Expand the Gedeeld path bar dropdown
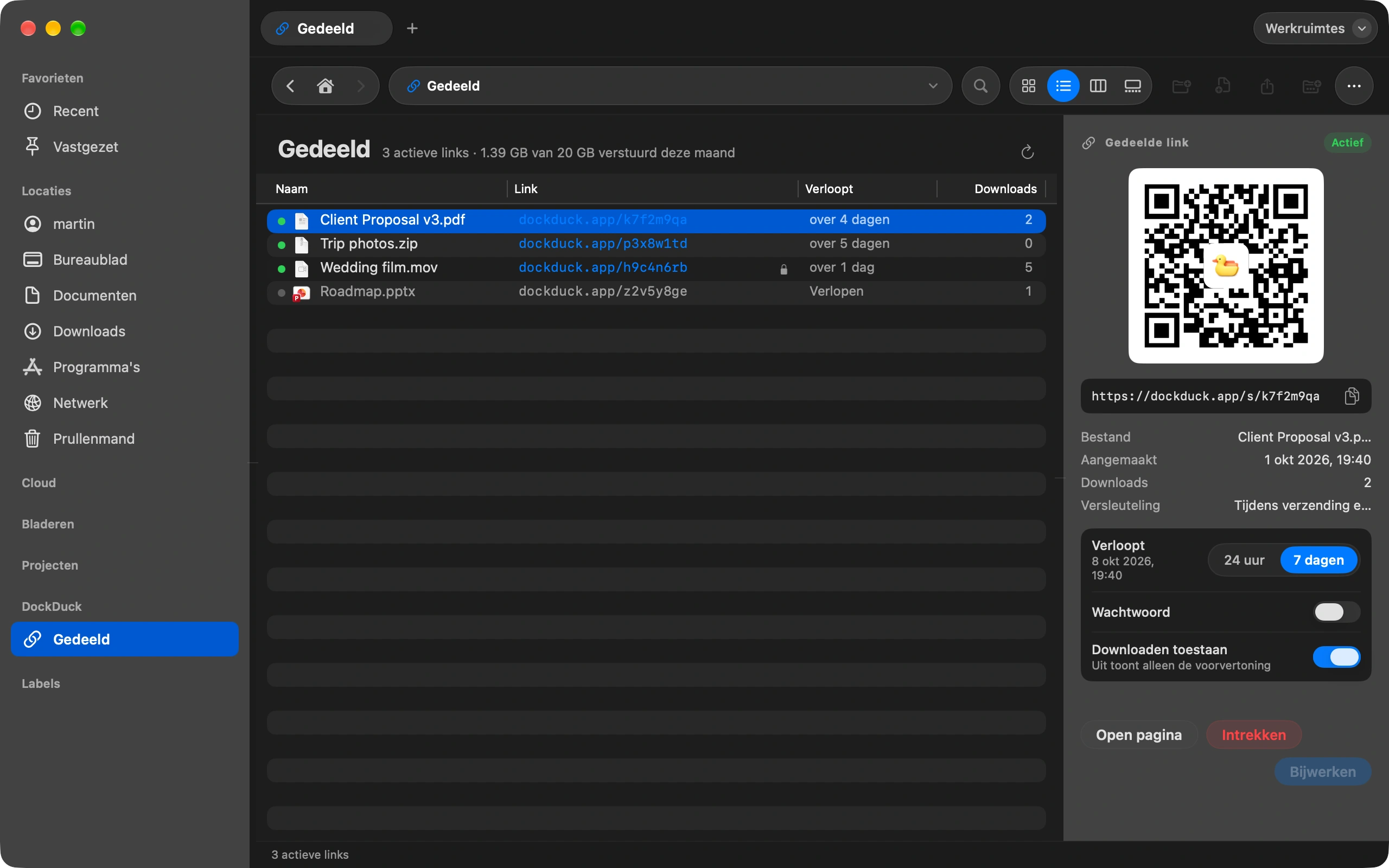Image resolution: width=1389 pixels, height=868 pixels. pos(933,86)
